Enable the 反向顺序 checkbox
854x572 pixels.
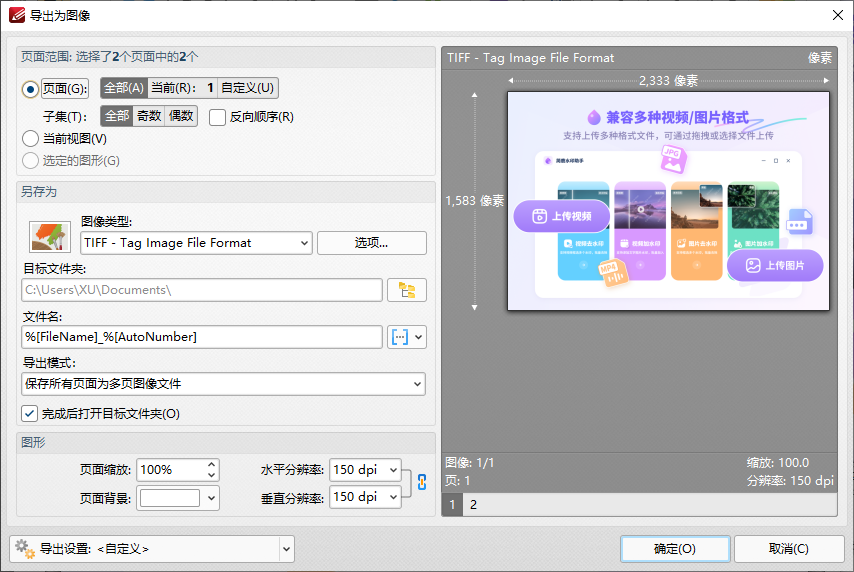coord(218,117)
